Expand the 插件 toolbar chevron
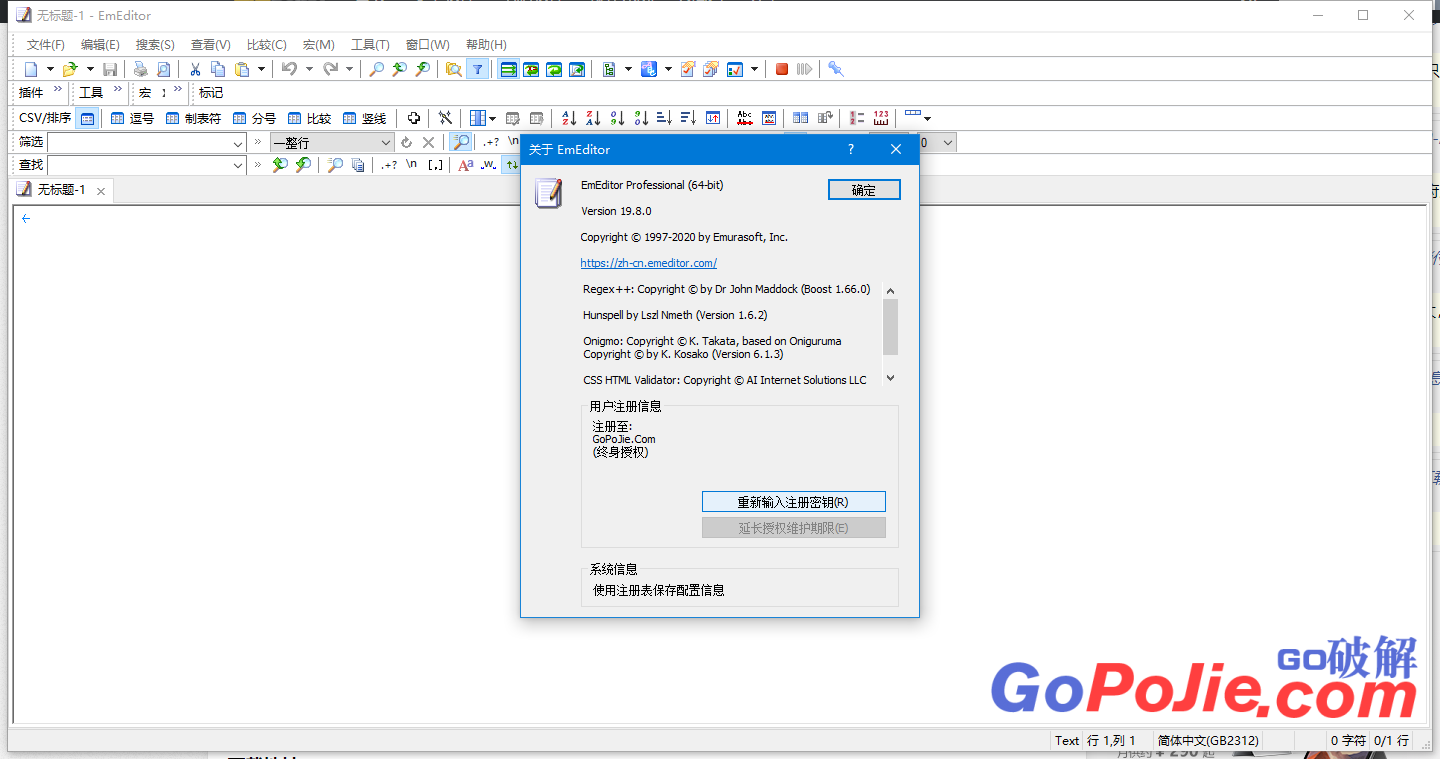The height and width of the screenshot is (759, 1440). click(58, 89)
